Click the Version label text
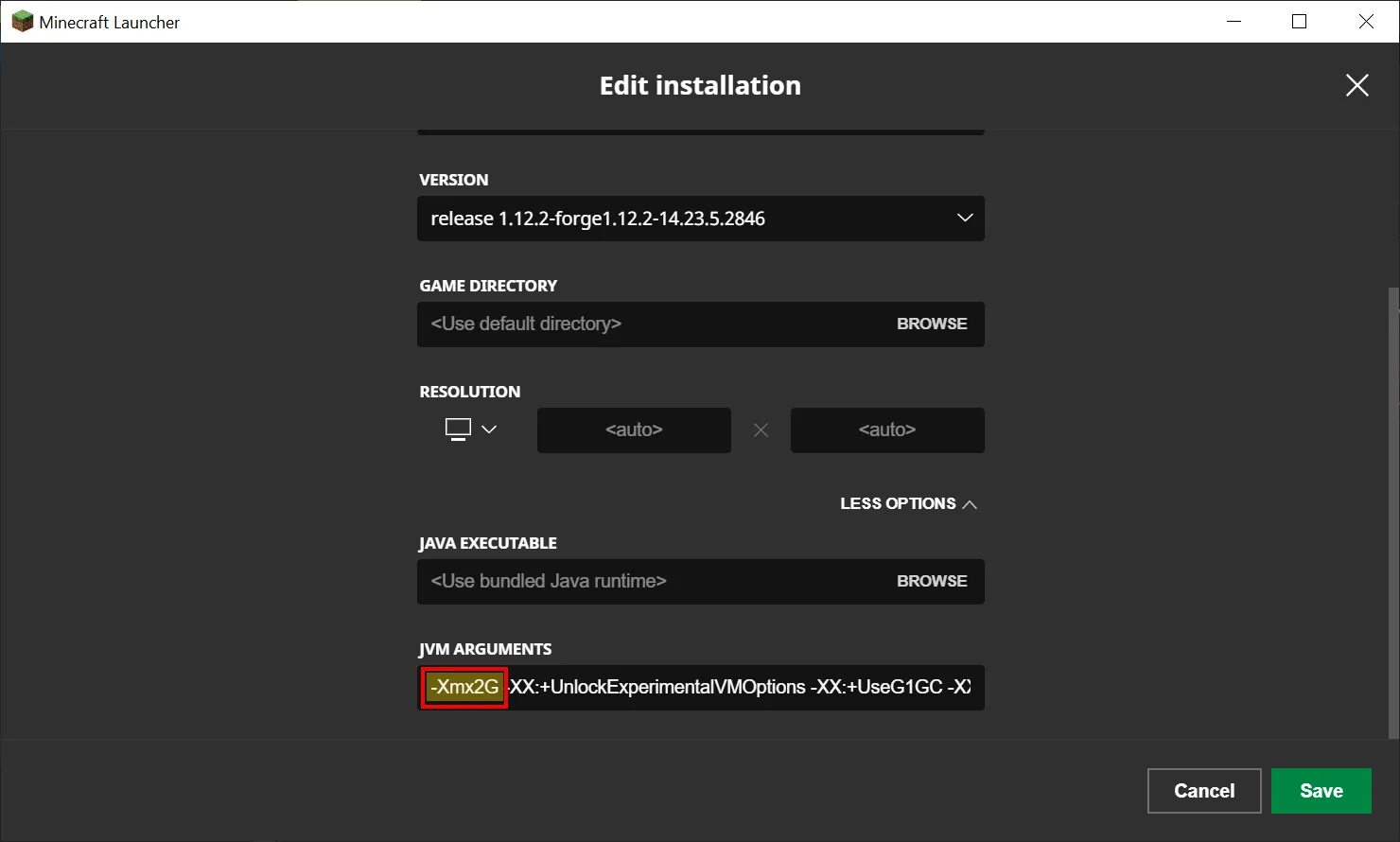The image size is (1400, 842). (x=454, y=180)
